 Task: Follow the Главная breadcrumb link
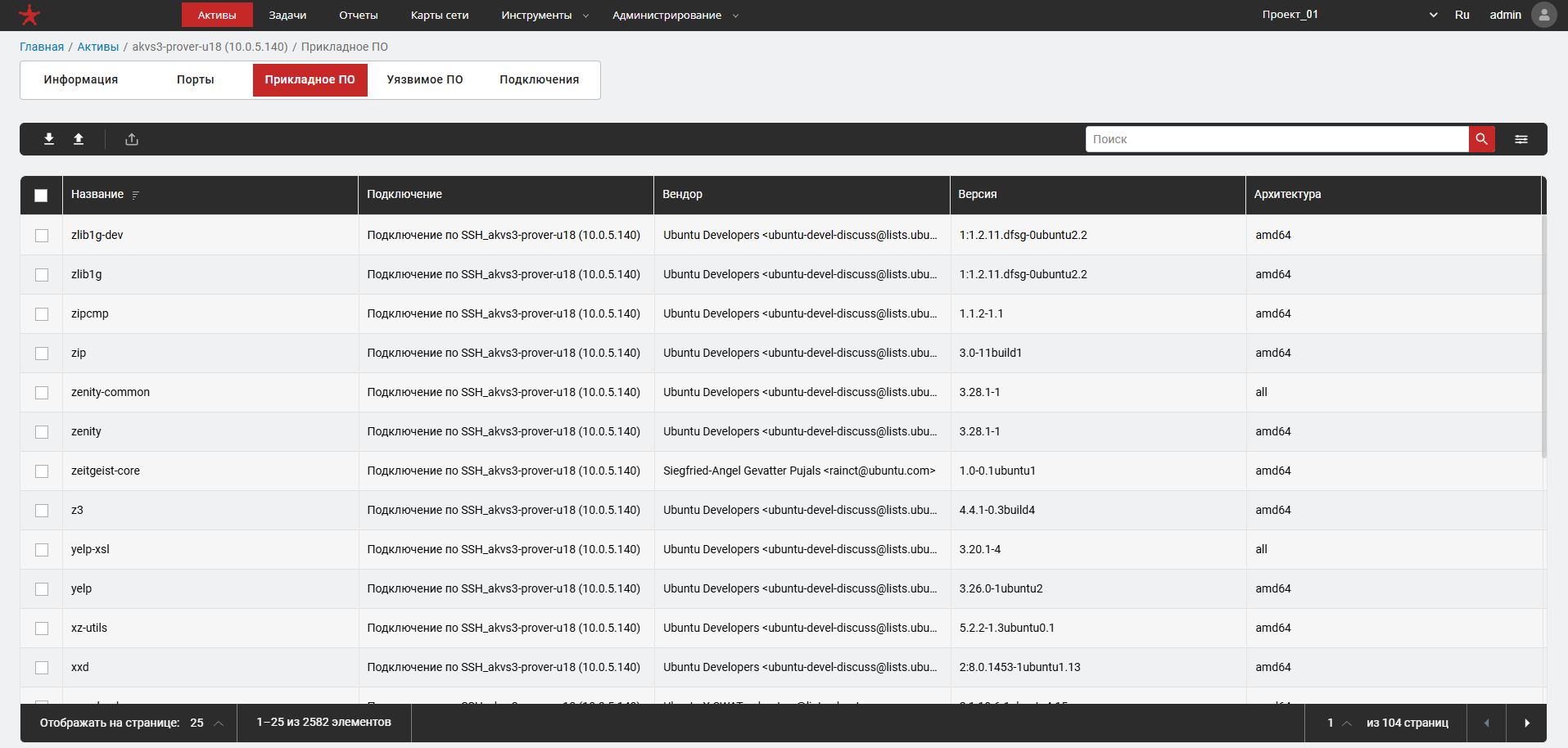pyautogui.click(x=42, y=47)
